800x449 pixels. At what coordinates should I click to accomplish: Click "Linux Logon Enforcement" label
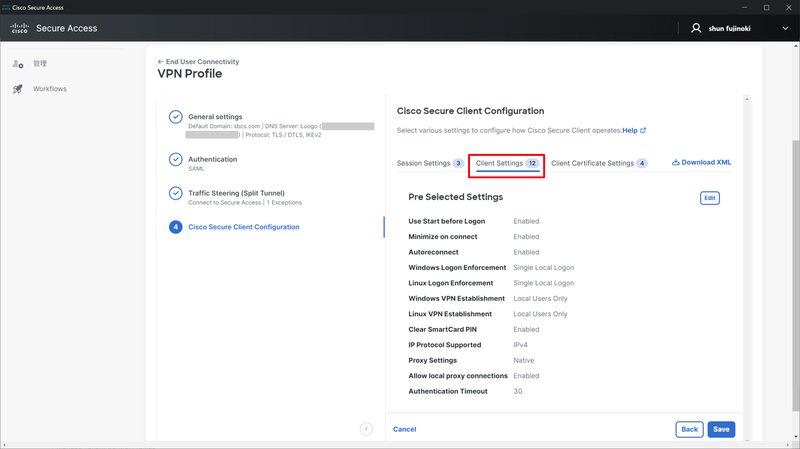click(451, 283)
